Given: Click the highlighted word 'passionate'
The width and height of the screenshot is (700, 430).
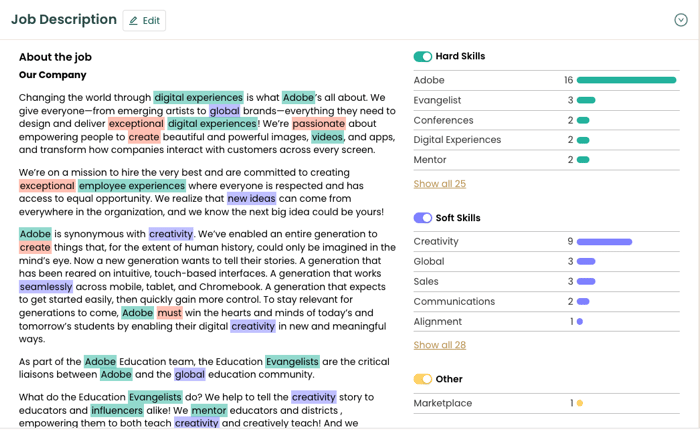Looking at the screenshot, I should (319, 124).
